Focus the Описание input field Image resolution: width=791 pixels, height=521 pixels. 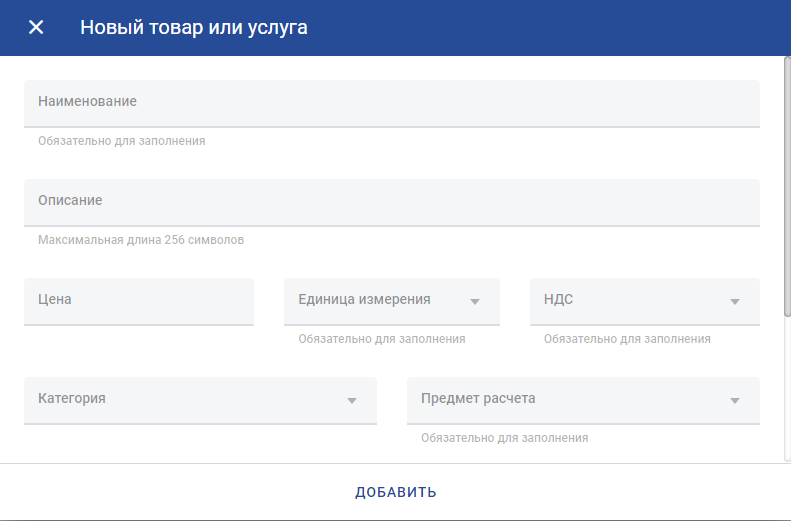click(x=391, y=202)
